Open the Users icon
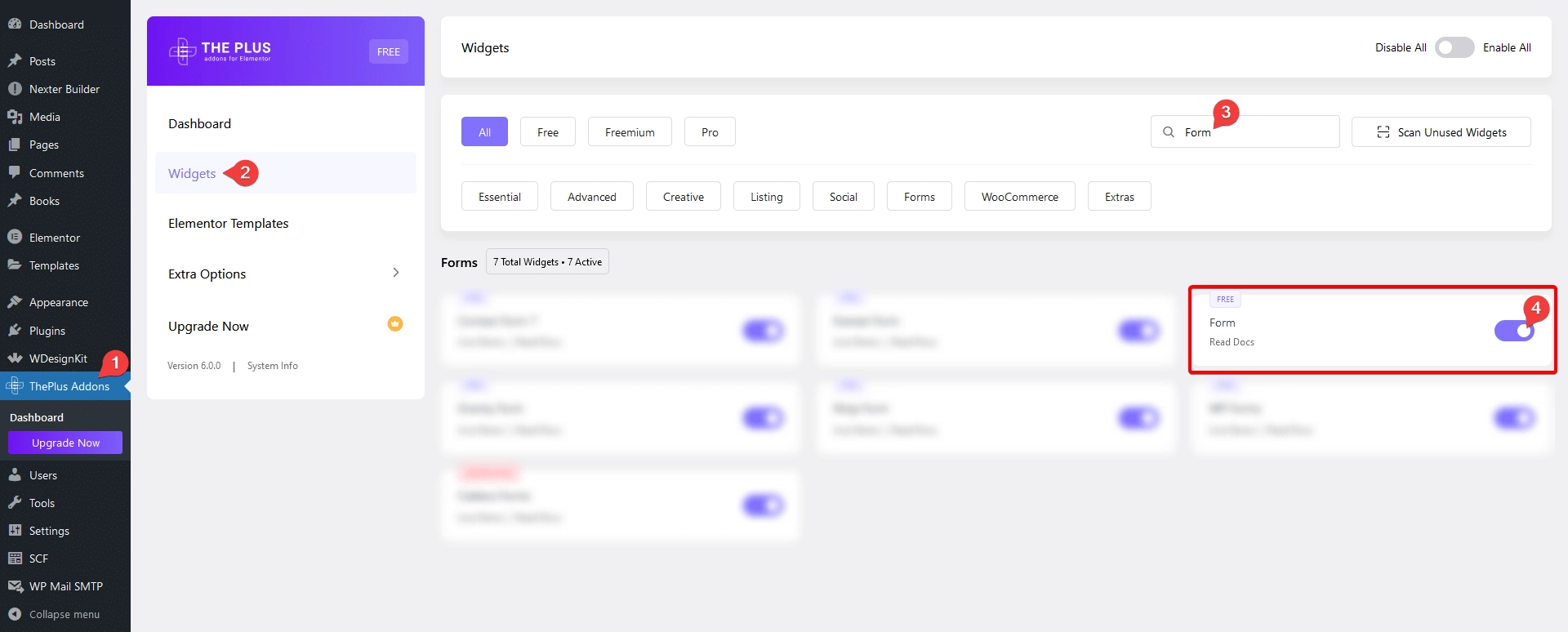 point(15,475)
